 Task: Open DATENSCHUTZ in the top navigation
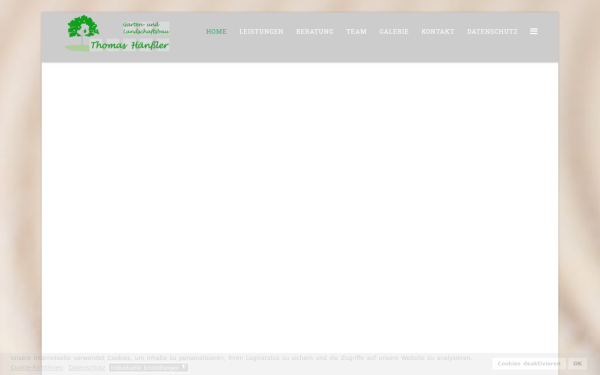coord(492,31)
